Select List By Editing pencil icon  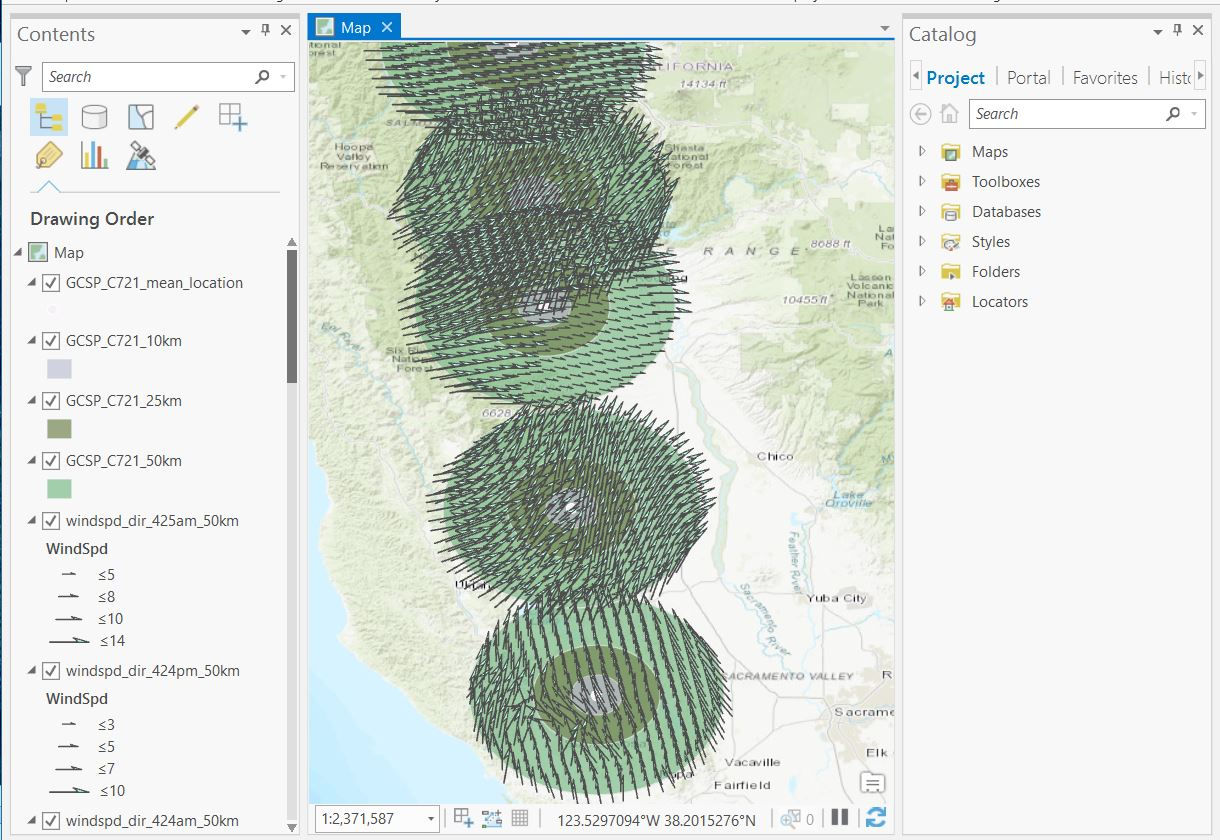[187, 117]
